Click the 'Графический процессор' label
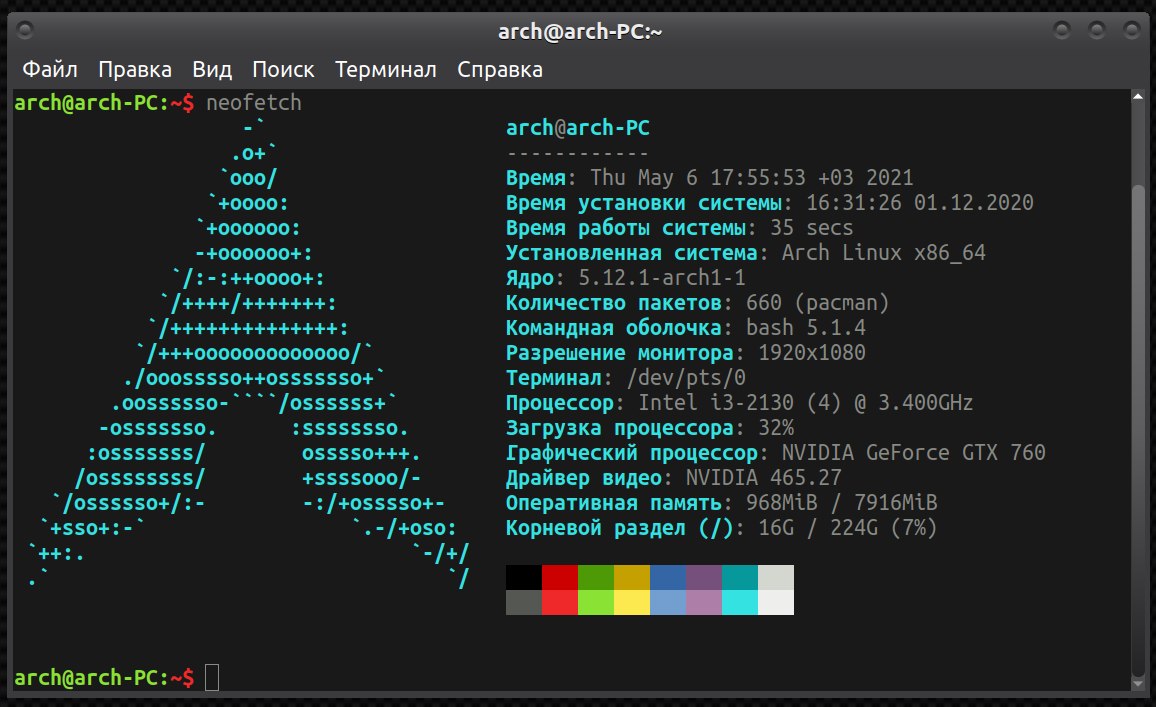This screenshot has height=707, width=1156. point(632,453)
